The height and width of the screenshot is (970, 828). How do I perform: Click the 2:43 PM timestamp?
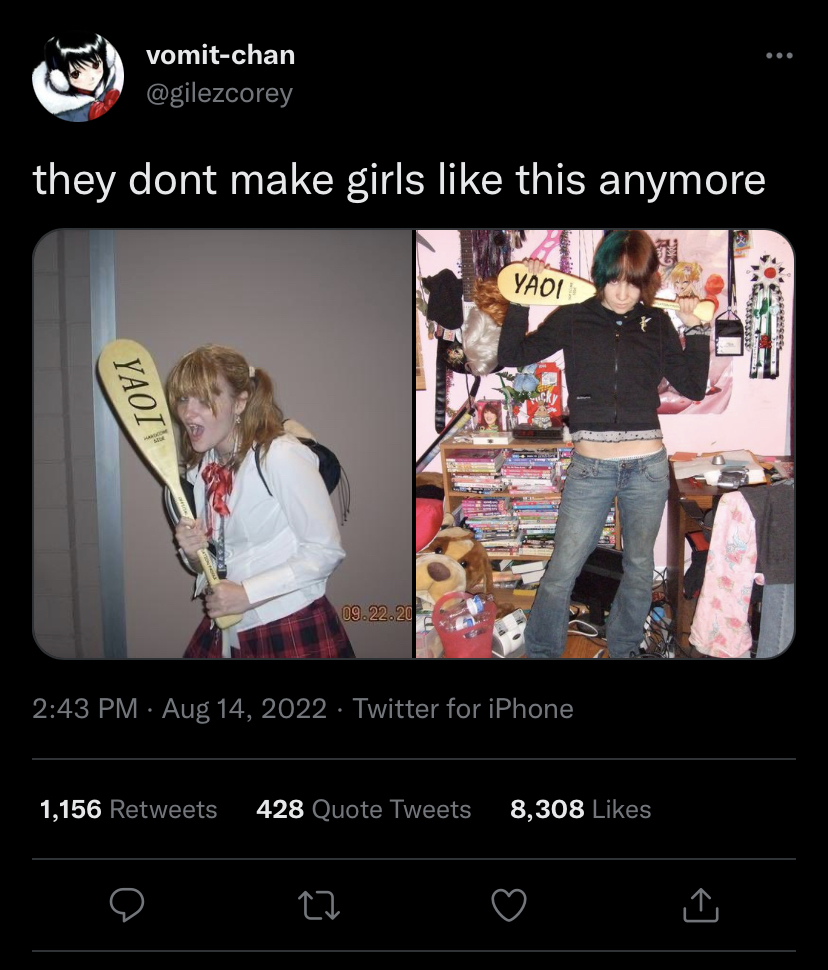pyautogui.click(x=85, y=708)
